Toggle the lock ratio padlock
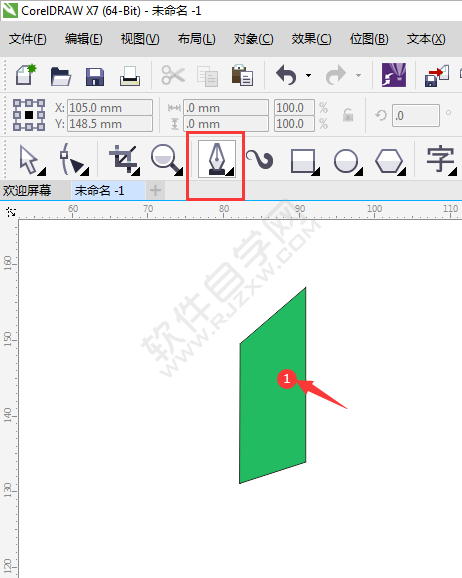This screenshot has width=462, height=578. point(348,115)
